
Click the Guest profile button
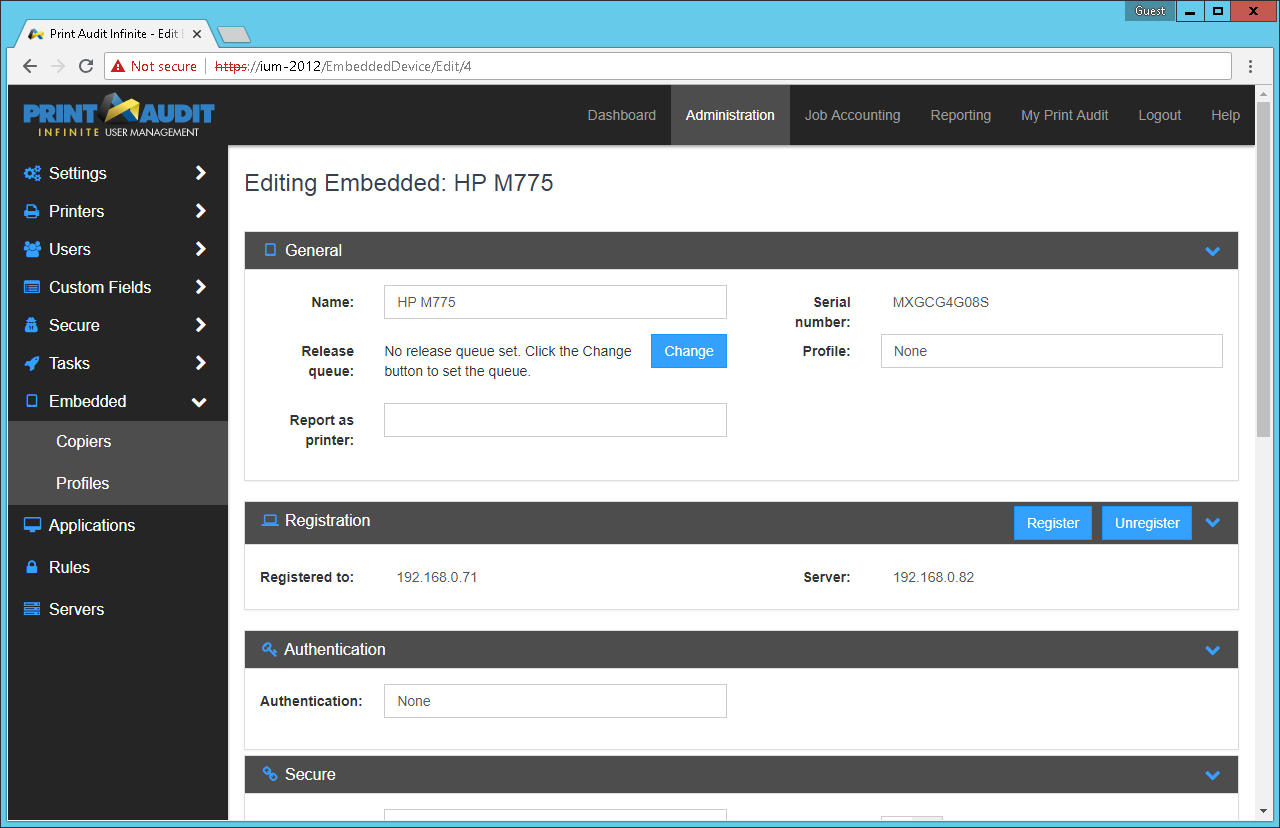point(1150,11)
